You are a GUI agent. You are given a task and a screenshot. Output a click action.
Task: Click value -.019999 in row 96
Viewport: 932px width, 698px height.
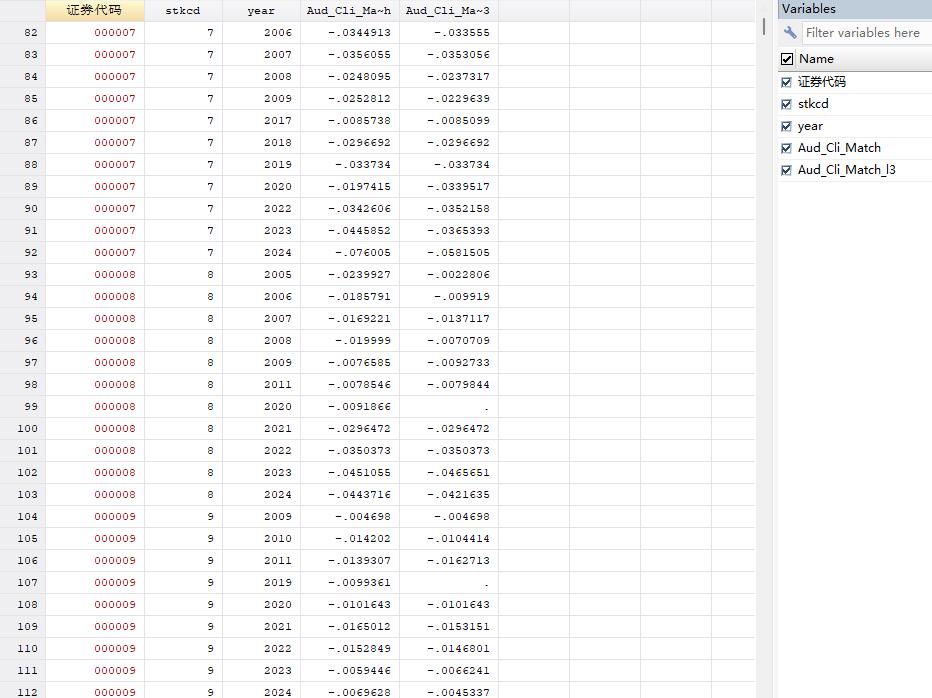point(350,341)
